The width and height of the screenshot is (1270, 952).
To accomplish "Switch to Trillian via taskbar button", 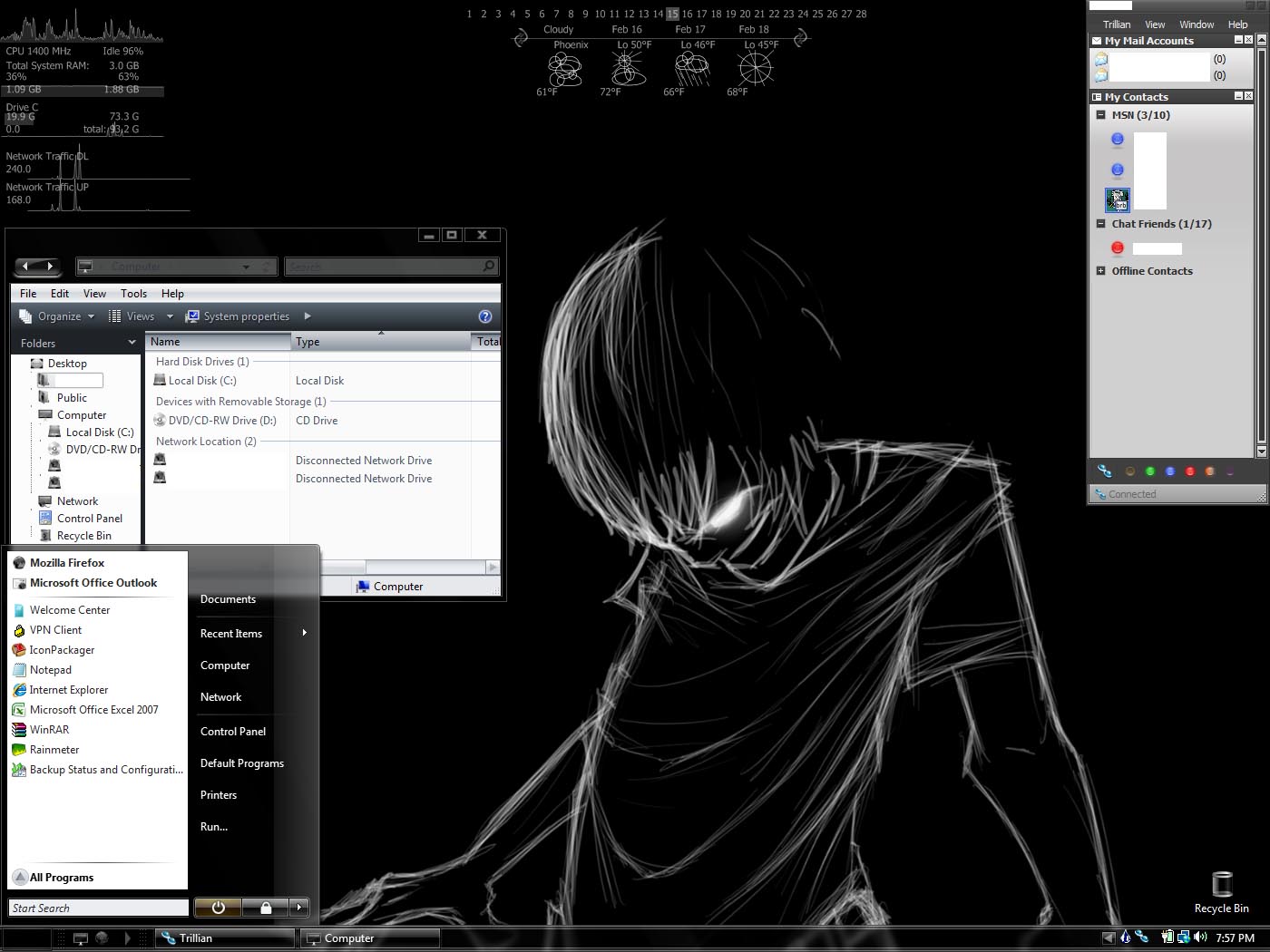I will point(225,938).
